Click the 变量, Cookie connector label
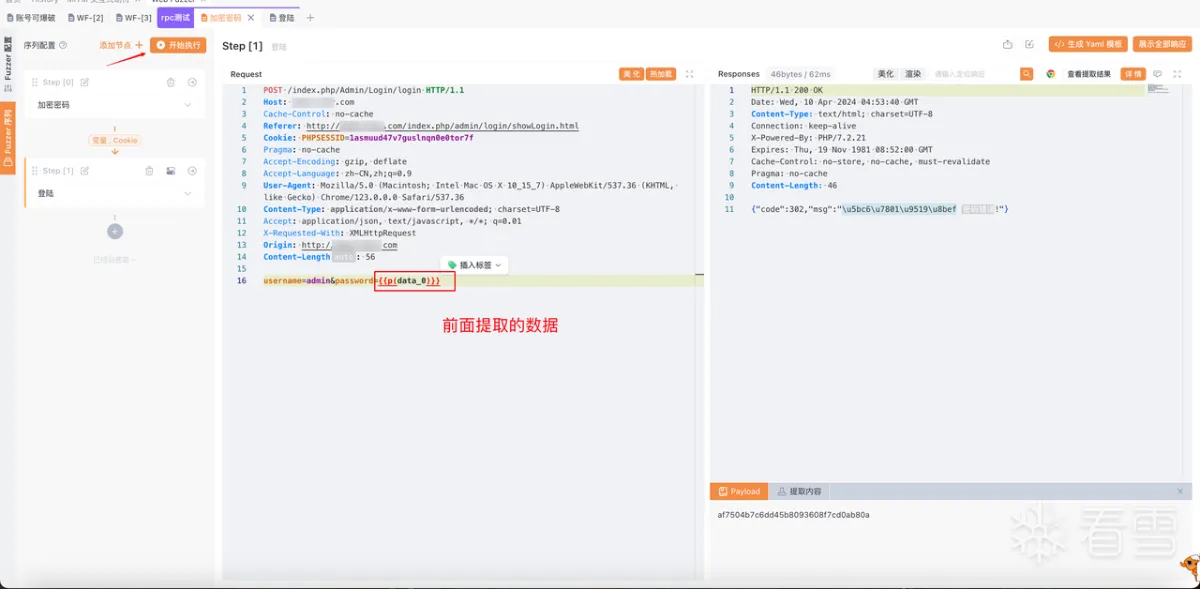1200x589 pixels. click(x=115, y=141)
